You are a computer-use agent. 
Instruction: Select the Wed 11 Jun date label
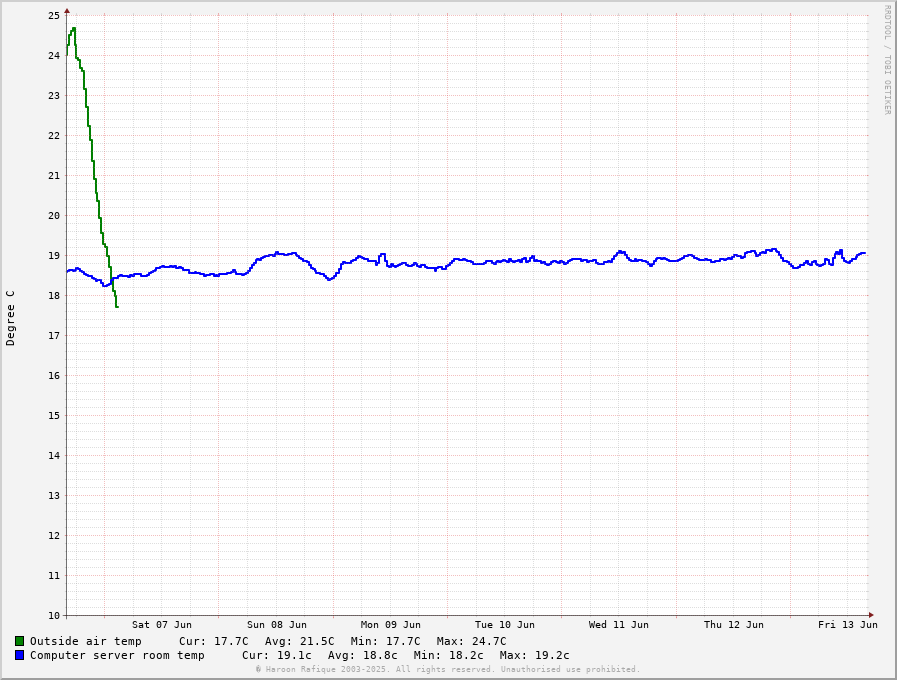coord(619,625)
